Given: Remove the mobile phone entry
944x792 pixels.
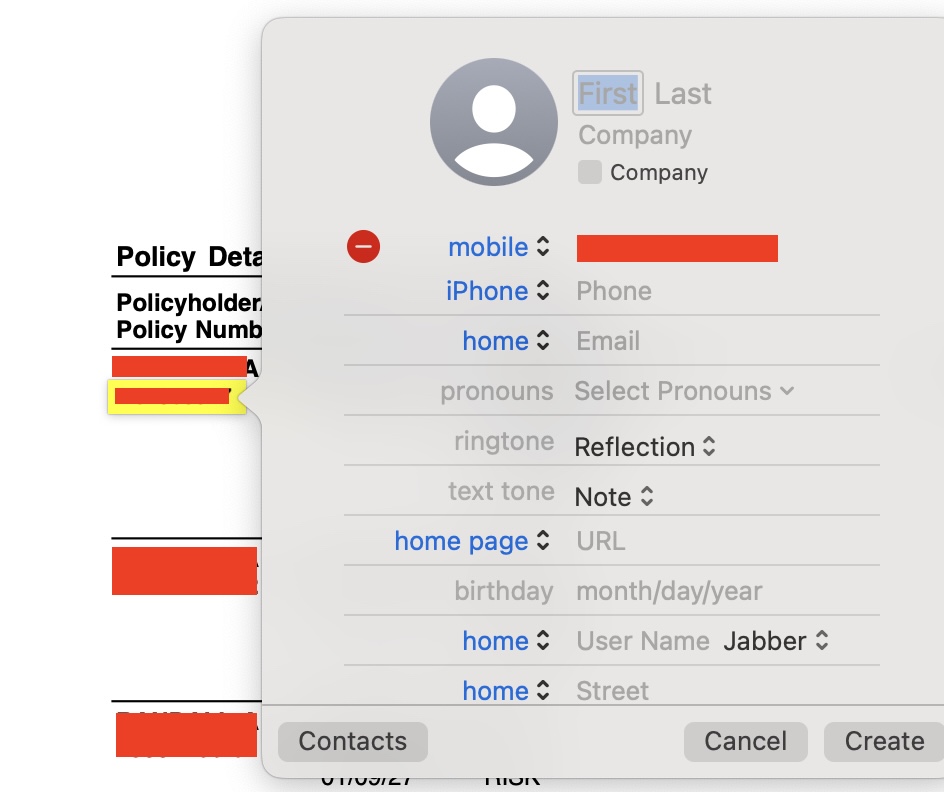Looking at the screenshot, I should pos(363,246).
